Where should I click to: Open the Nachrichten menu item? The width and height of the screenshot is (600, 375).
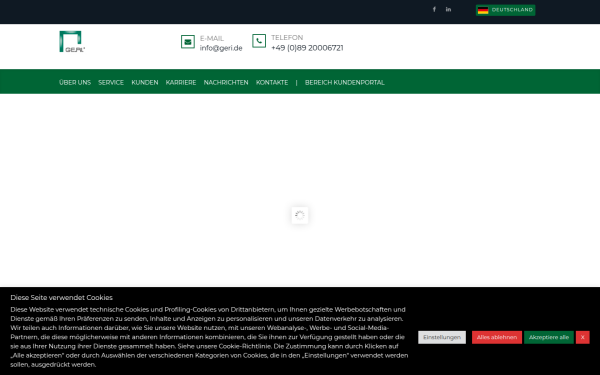coord(226,82)
